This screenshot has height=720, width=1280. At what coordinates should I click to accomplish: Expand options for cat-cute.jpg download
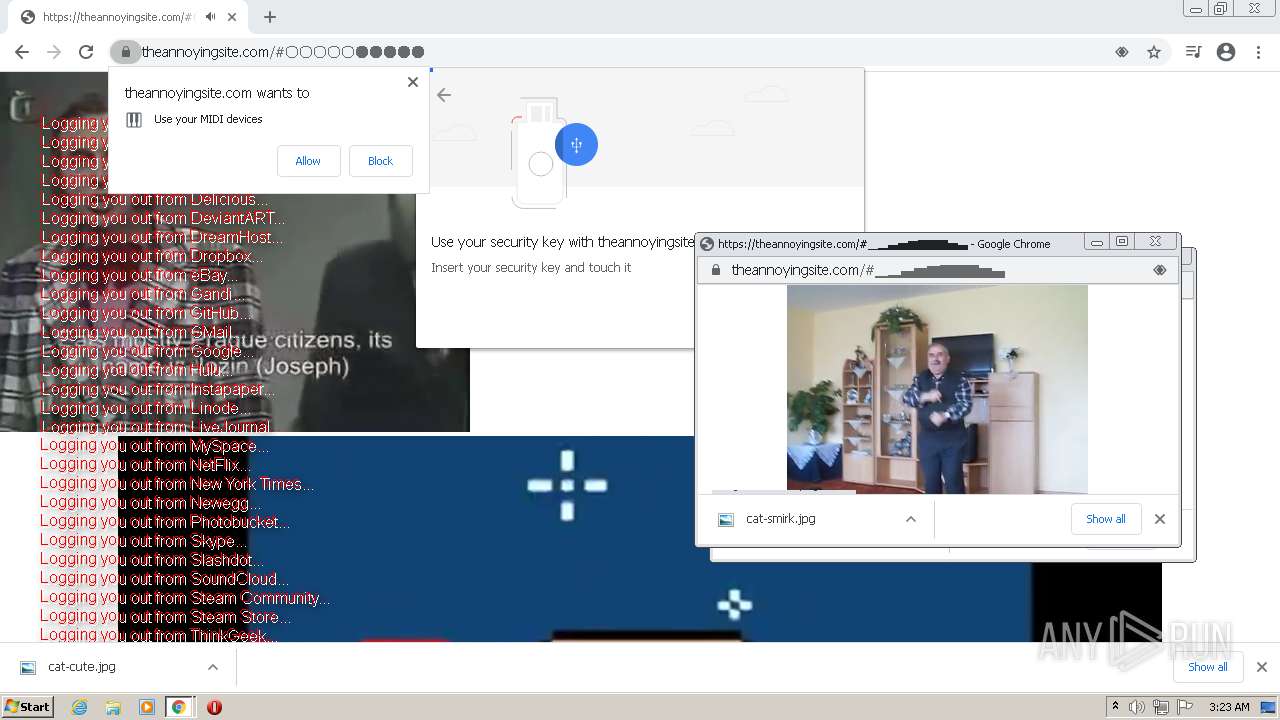pos(213,667)
